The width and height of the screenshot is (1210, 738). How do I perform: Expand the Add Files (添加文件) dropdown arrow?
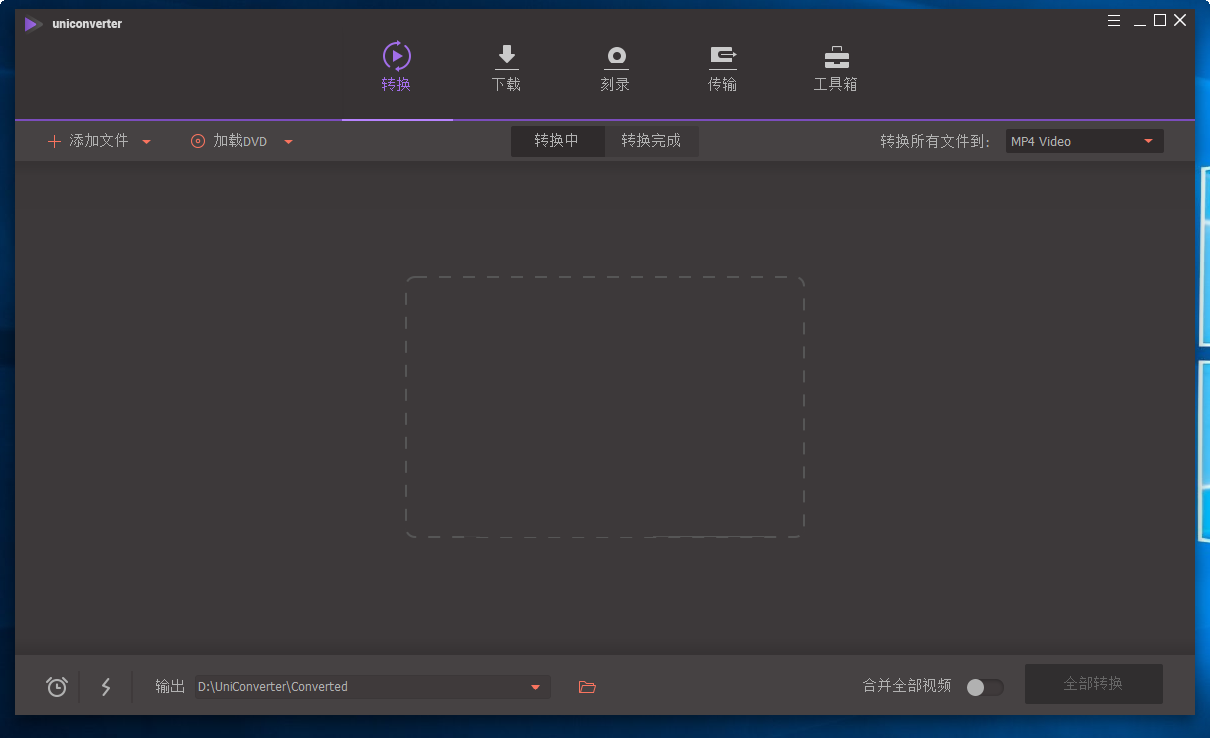click(x=147, y=142)
